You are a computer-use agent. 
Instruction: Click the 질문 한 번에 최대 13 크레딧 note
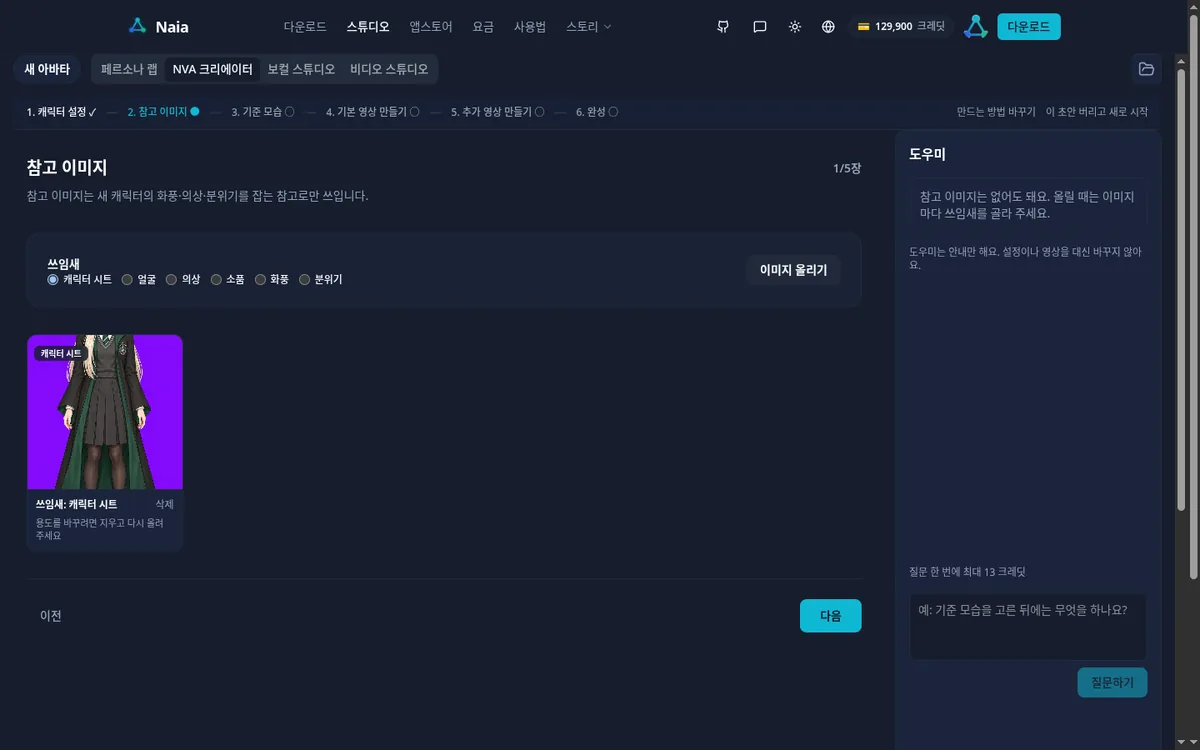[x=967, y=572]
